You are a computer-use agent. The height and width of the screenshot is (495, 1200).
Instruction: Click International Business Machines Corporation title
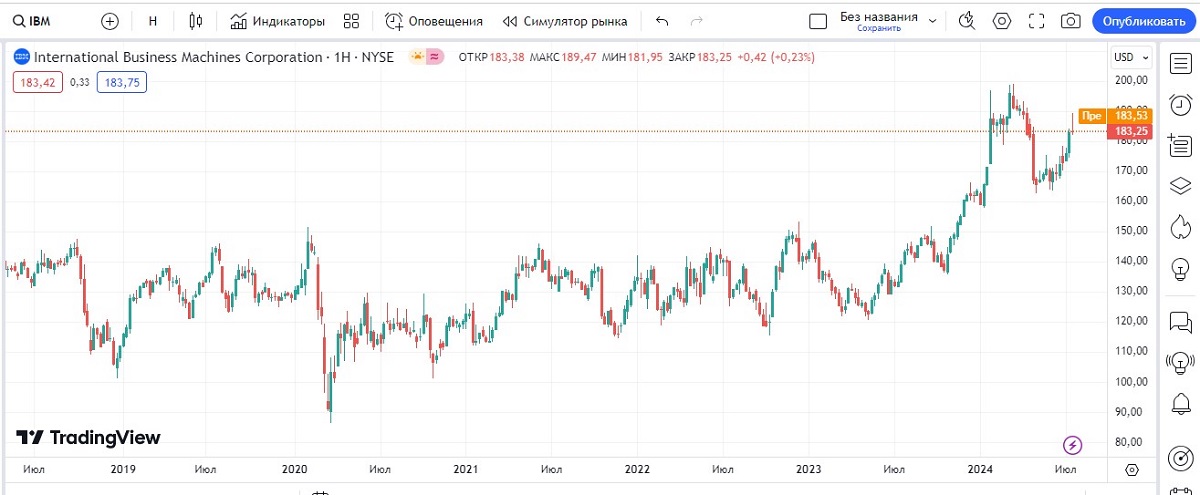[x=178, y=57]
